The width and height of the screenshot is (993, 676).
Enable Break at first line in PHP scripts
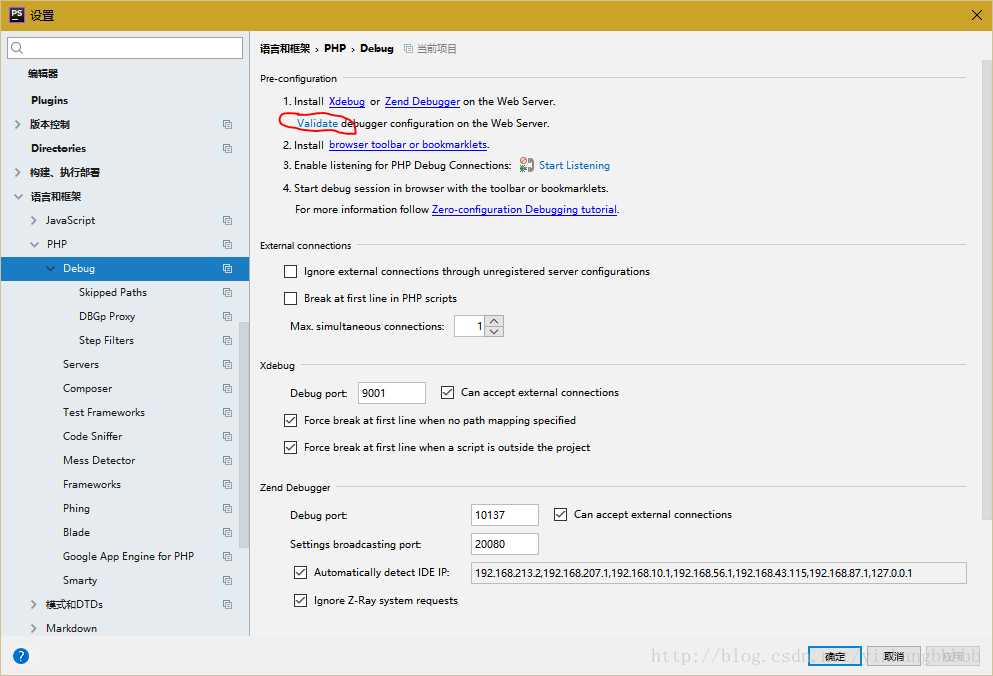[x=291, y=298]
